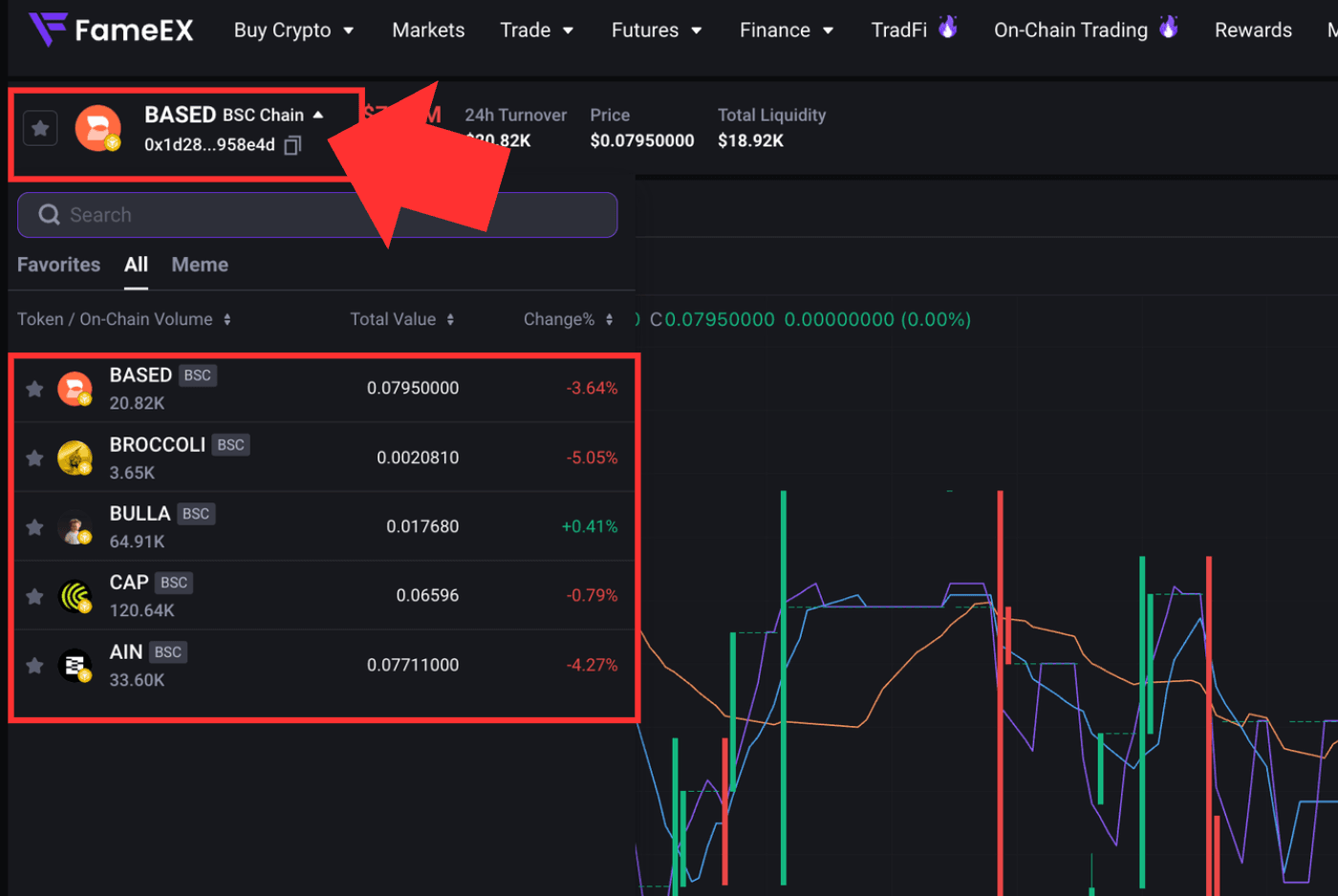Favorite the BASED pair in header
Image resolution: width=1338 pixels, height=896 pixels.
click(40, 128)
